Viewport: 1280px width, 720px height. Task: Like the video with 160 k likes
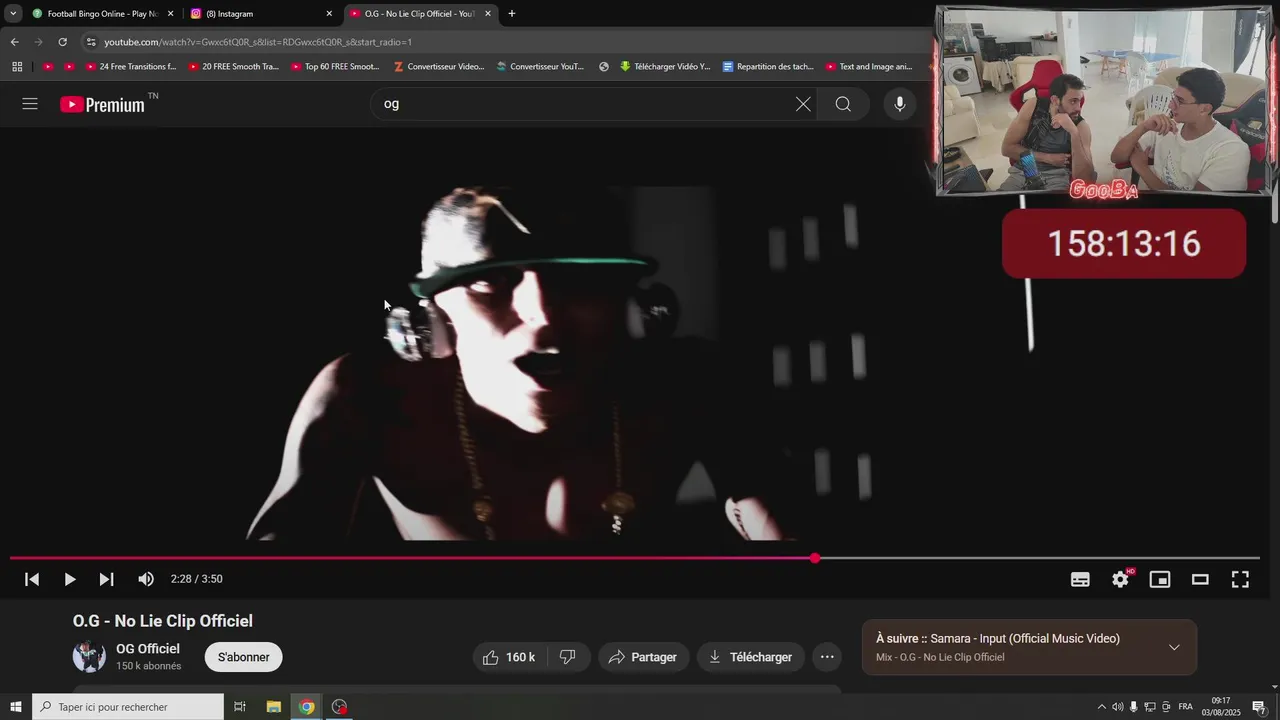coord(509,657)
